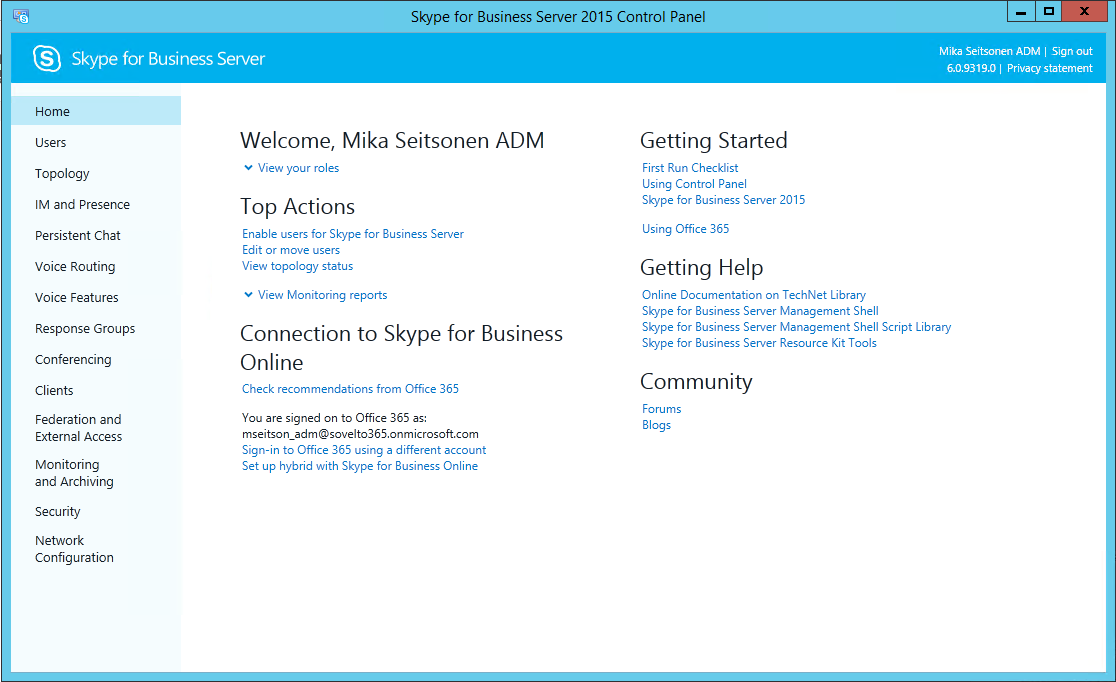Click the Community heading
This screenshot has width=1116, height=682.
point(696,382)
